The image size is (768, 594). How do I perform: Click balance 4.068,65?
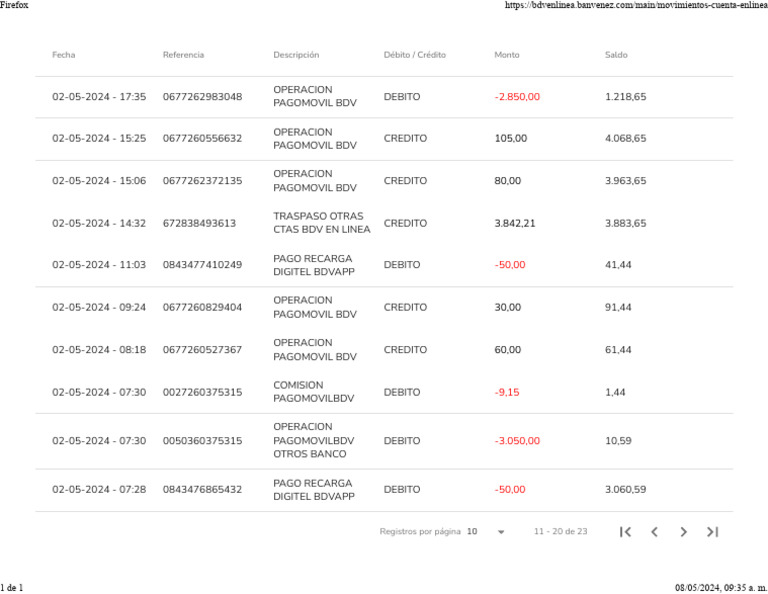(x=625, y=139)
